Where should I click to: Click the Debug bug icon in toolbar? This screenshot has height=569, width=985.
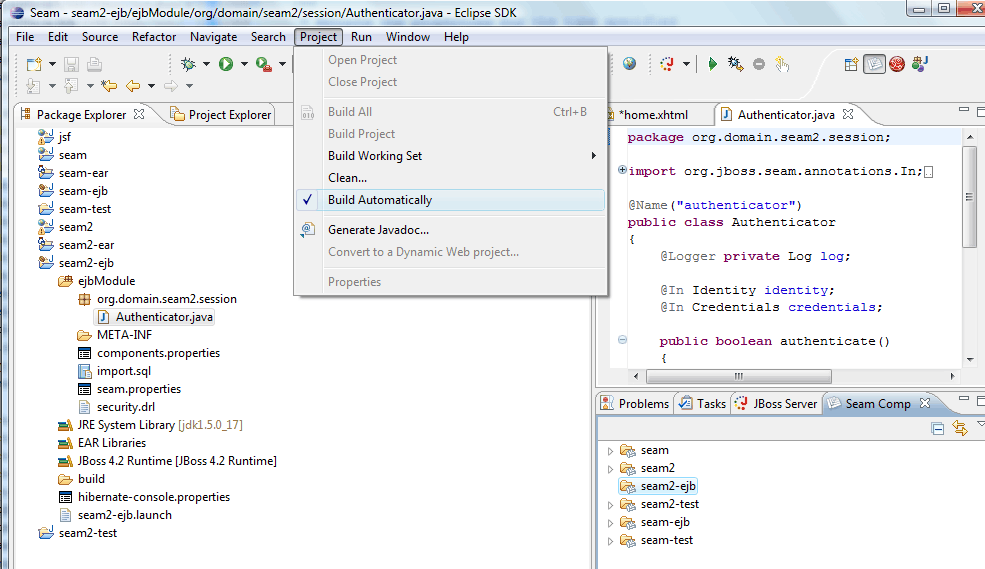[188, 64]
